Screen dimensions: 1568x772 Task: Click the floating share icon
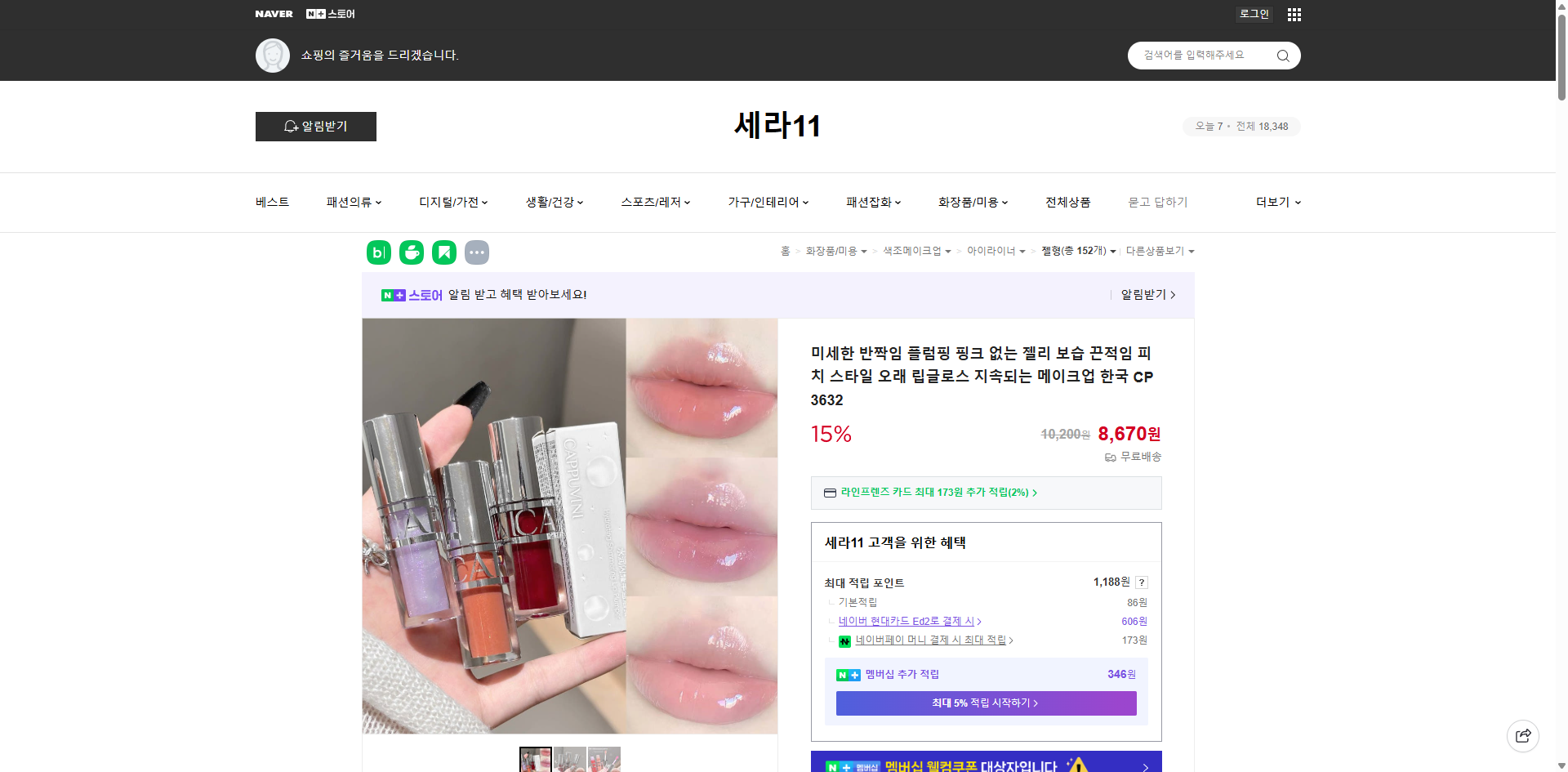coord(1523,735)
